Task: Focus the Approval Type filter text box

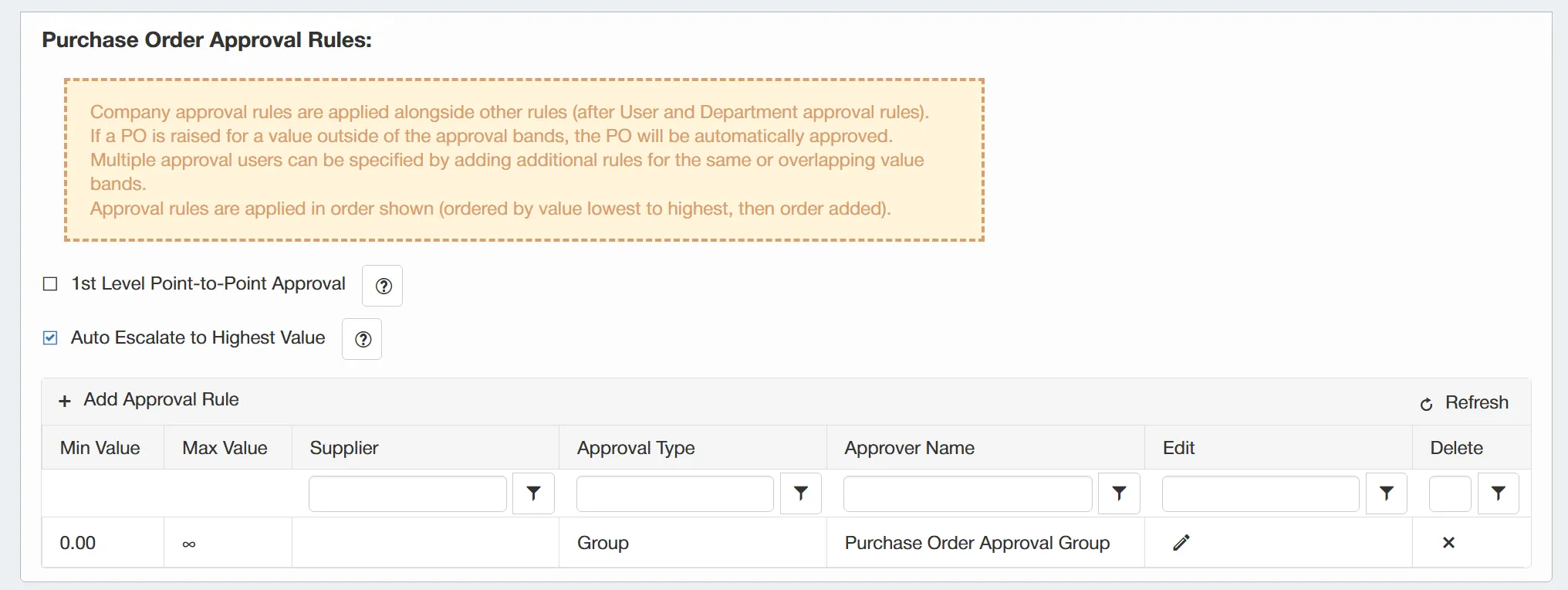Action: coord(675,493)
